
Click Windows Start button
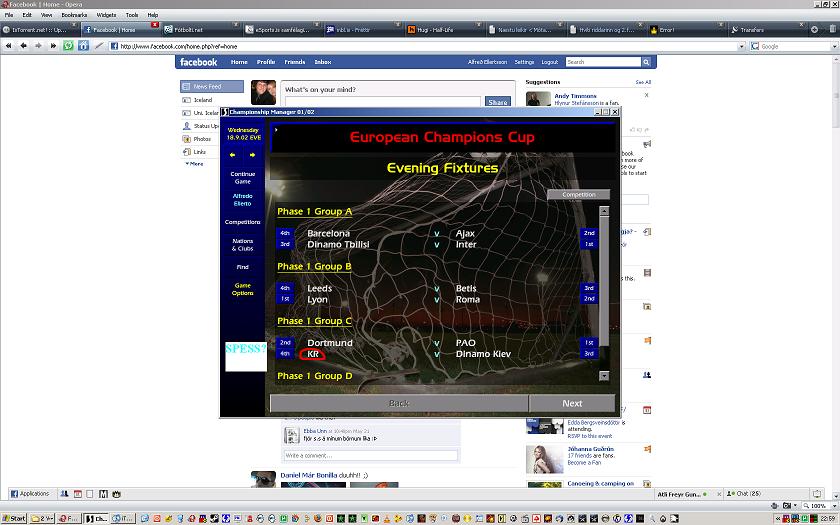[14, 519]
